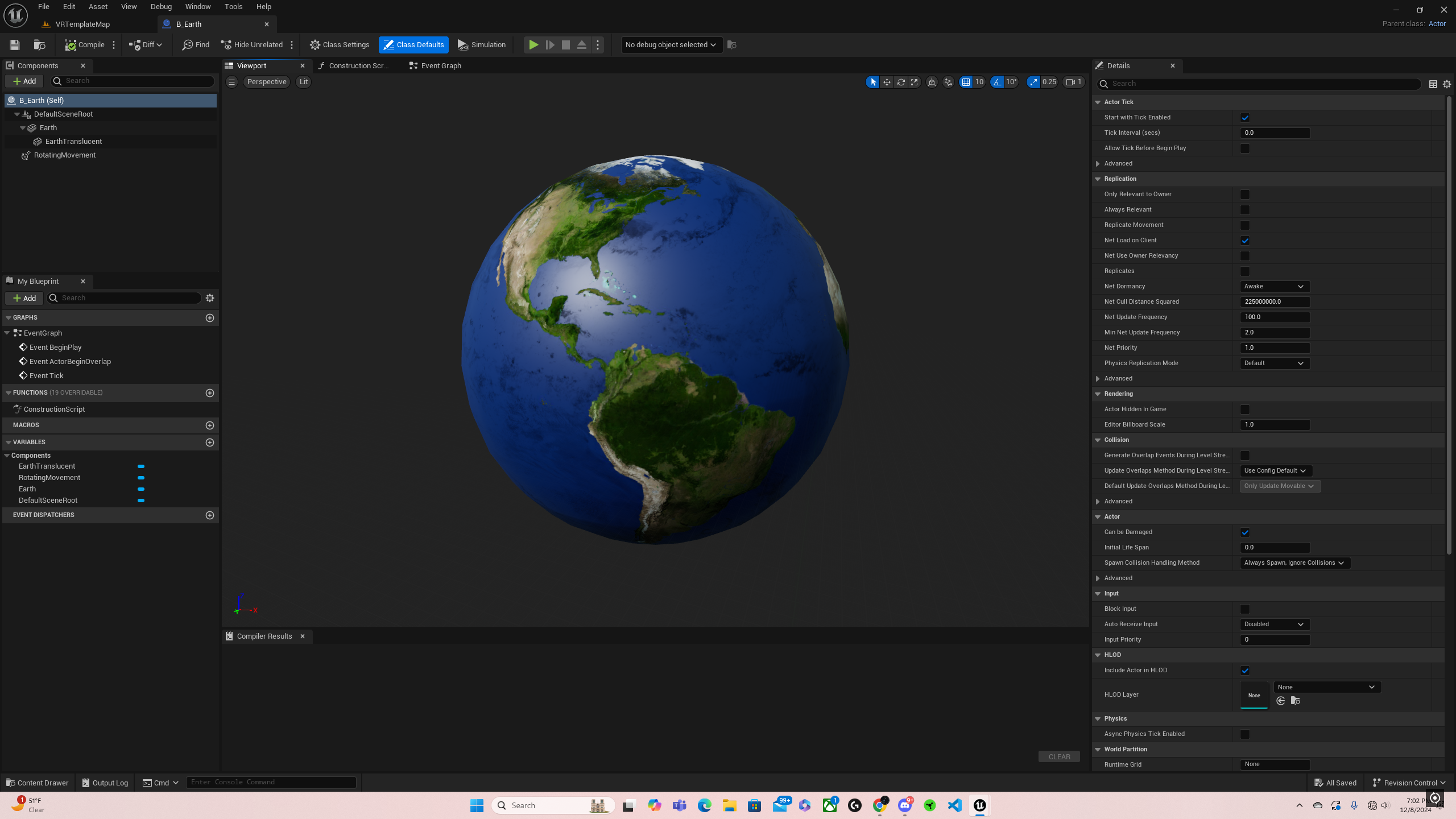Expand Advanced under Replication

click(1098, 379)
